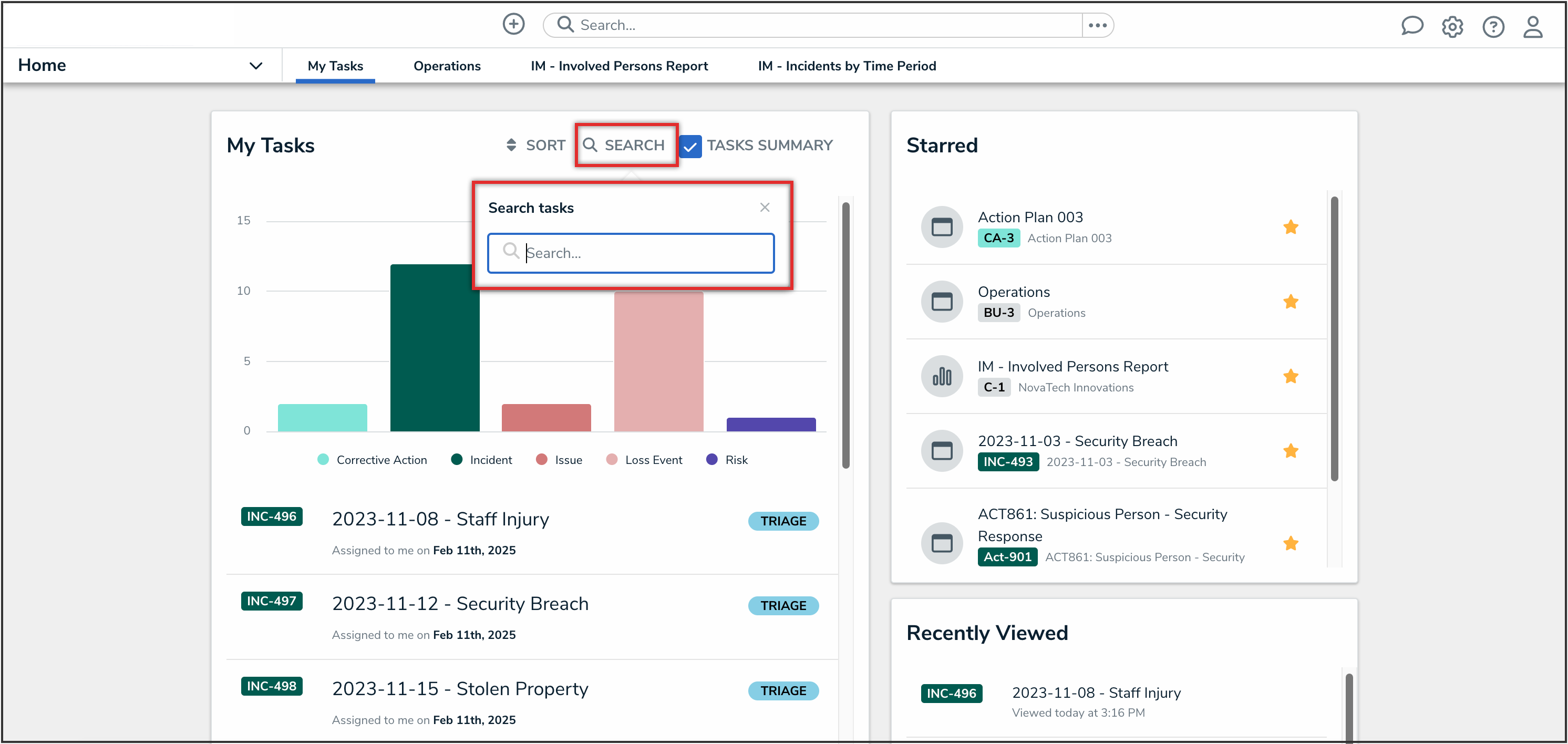Open the 2023-11-12 Security Breach task
Viewport: 1568px width, 744px height.
click(x=460, y=603)
